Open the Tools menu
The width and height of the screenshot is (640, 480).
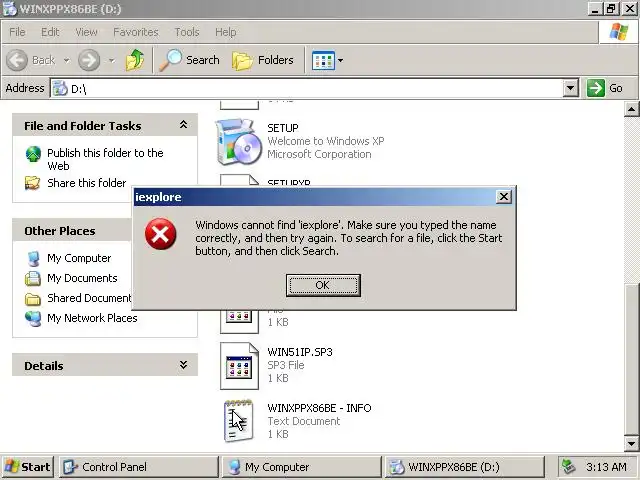pos(187,32)
